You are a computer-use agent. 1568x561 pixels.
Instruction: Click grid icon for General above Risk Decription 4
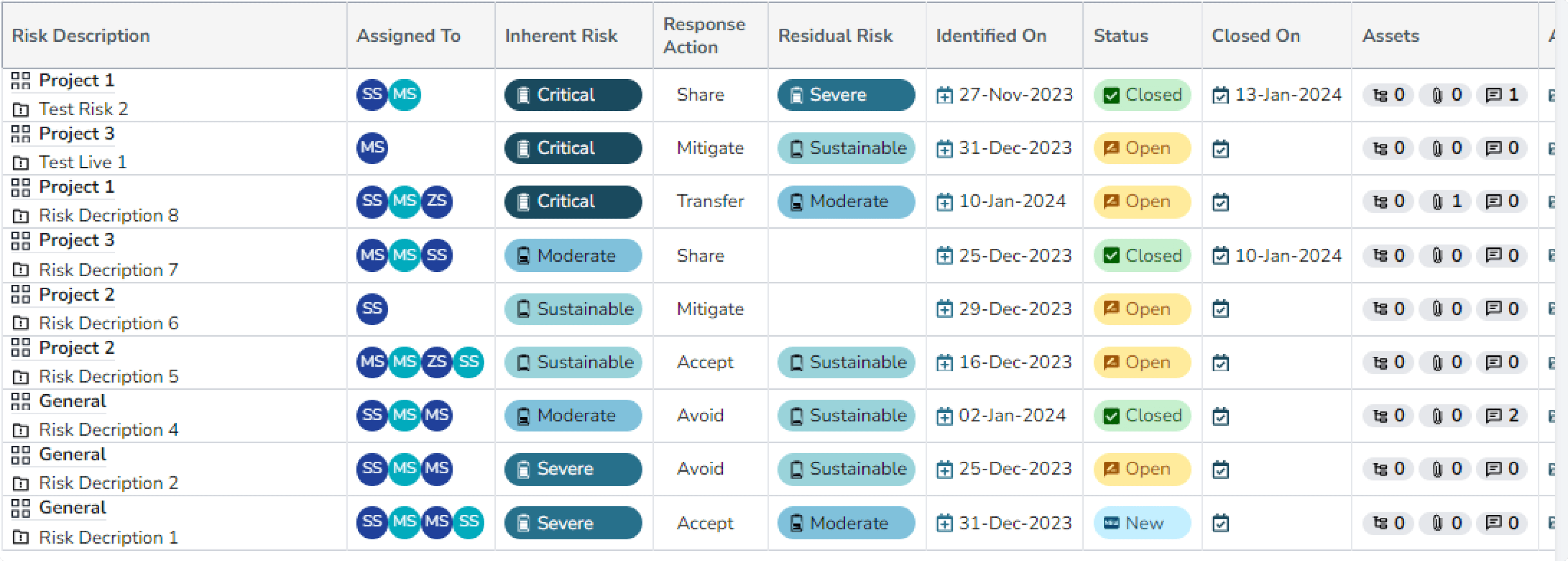21,401
